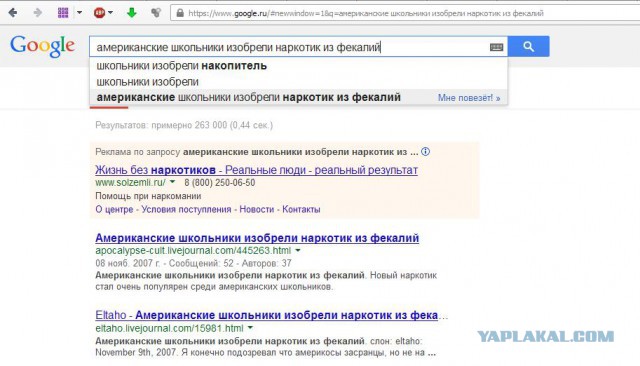Go forward with the browser forward arrow
Image resolution: width=640 pixels, height=366 pixels.
(x=38, y=13)
